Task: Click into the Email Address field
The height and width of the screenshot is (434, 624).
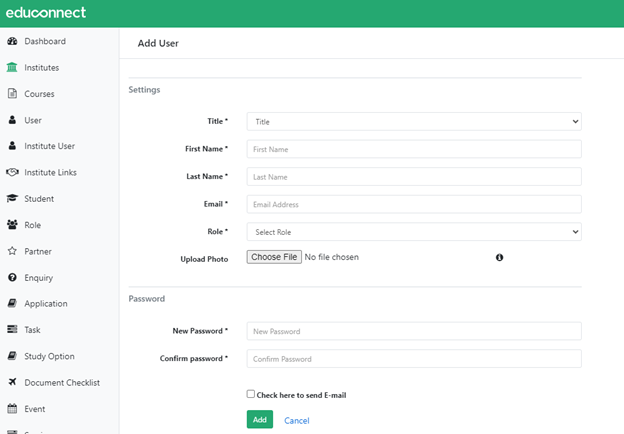Action: (414, 204)
